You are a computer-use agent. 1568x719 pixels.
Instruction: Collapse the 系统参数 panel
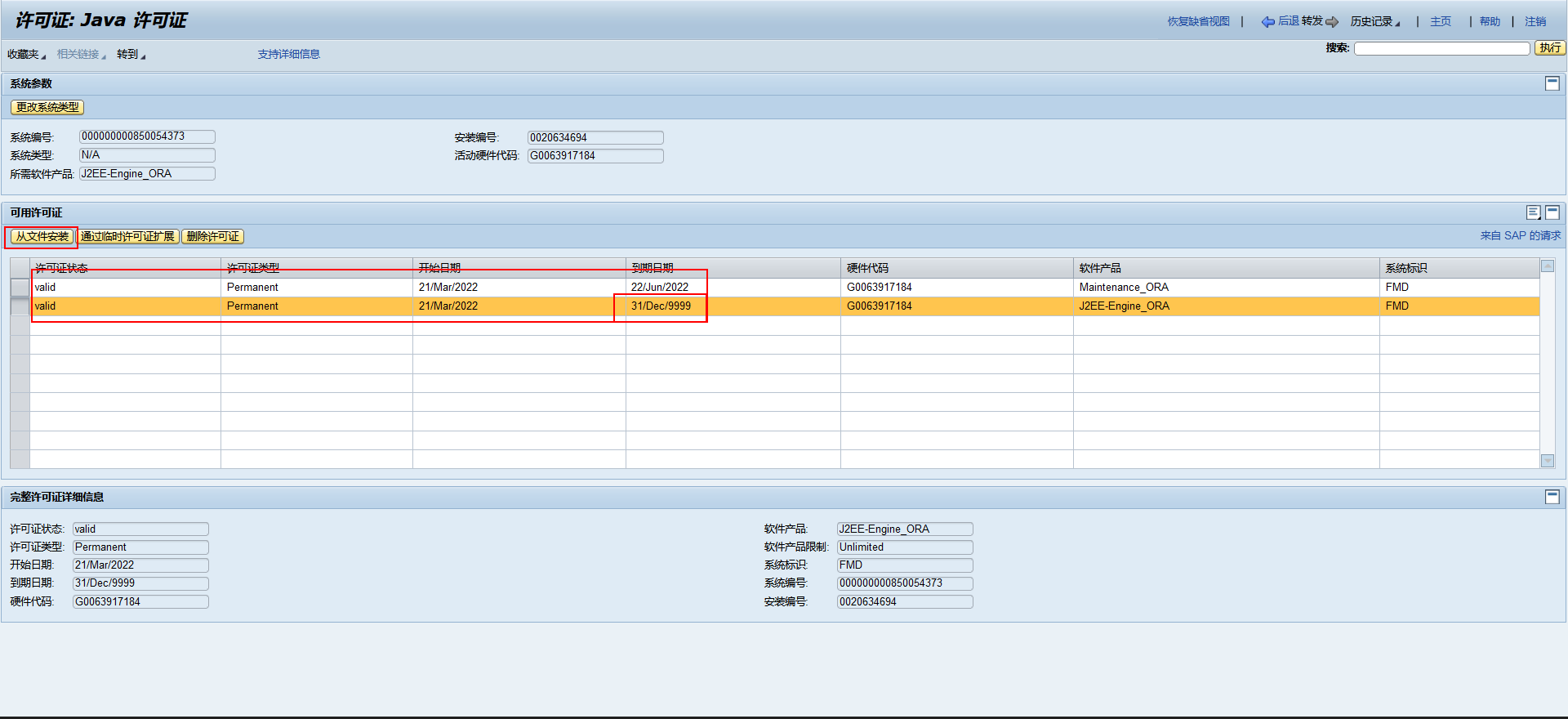pyautogui.click(x=1552, y=83)
